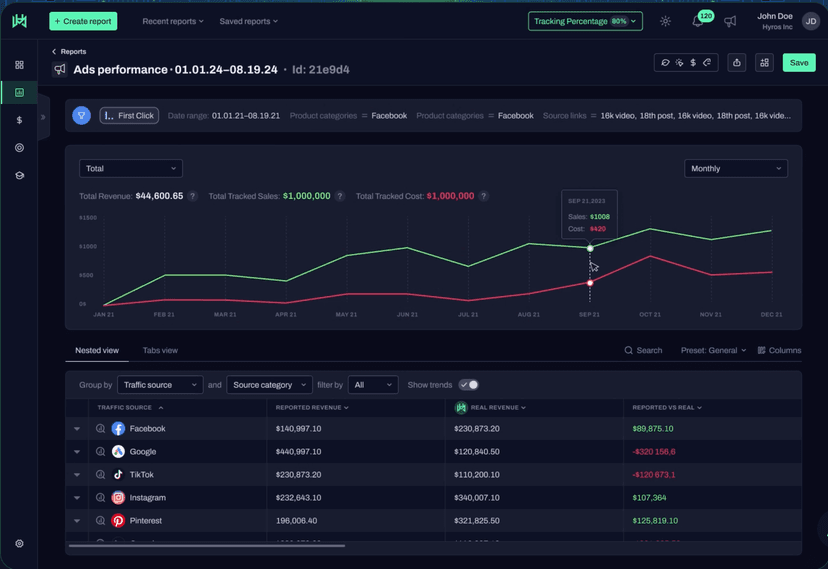Click the magnifier icon beside Facebook row

coord(100,429)
